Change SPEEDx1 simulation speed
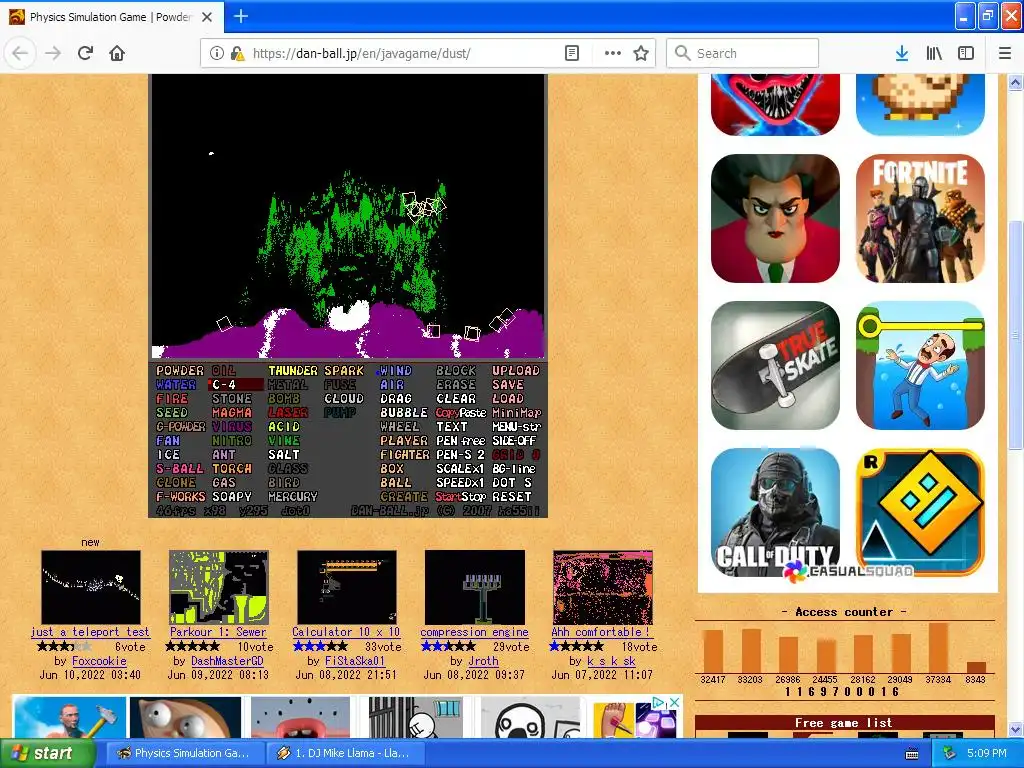Screen dimensions: 1024x768 click(x=460, y=483)
